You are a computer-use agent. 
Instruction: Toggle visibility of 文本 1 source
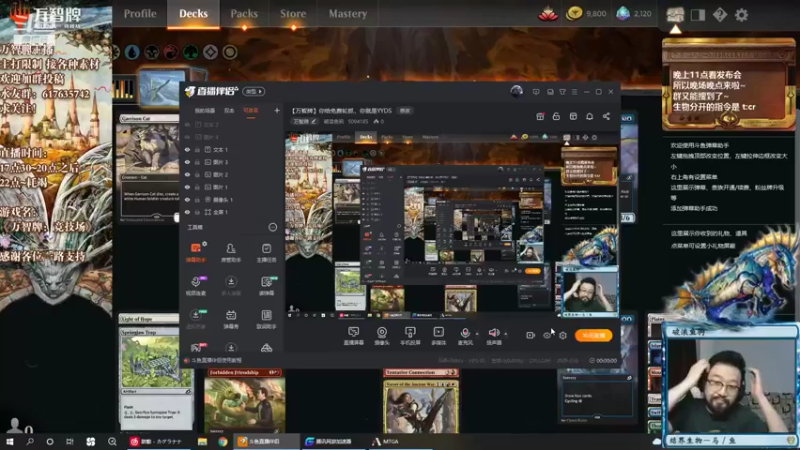187,149
